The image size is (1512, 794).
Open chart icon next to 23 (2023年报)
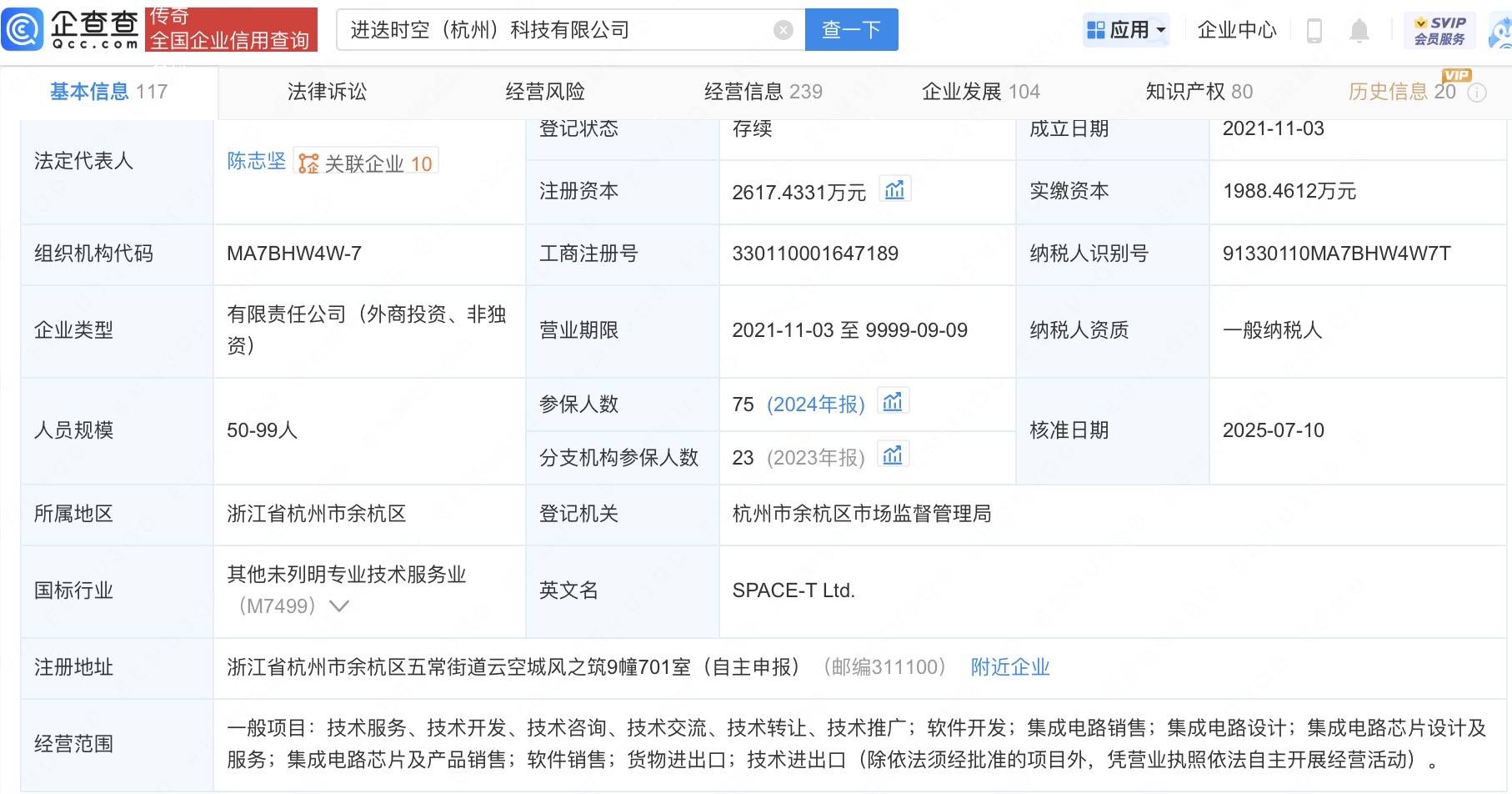coord(893,455)
